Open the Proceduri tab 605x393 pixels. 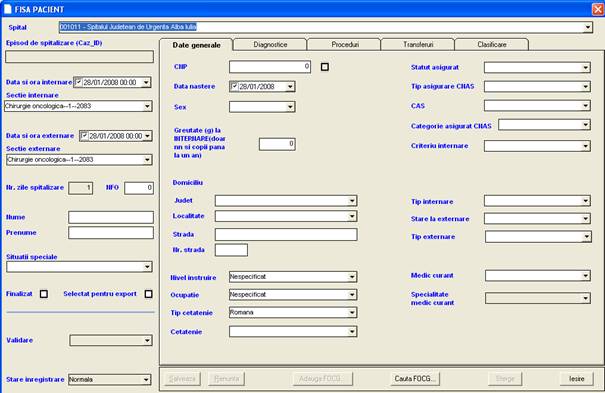click(x=345, y=45)
